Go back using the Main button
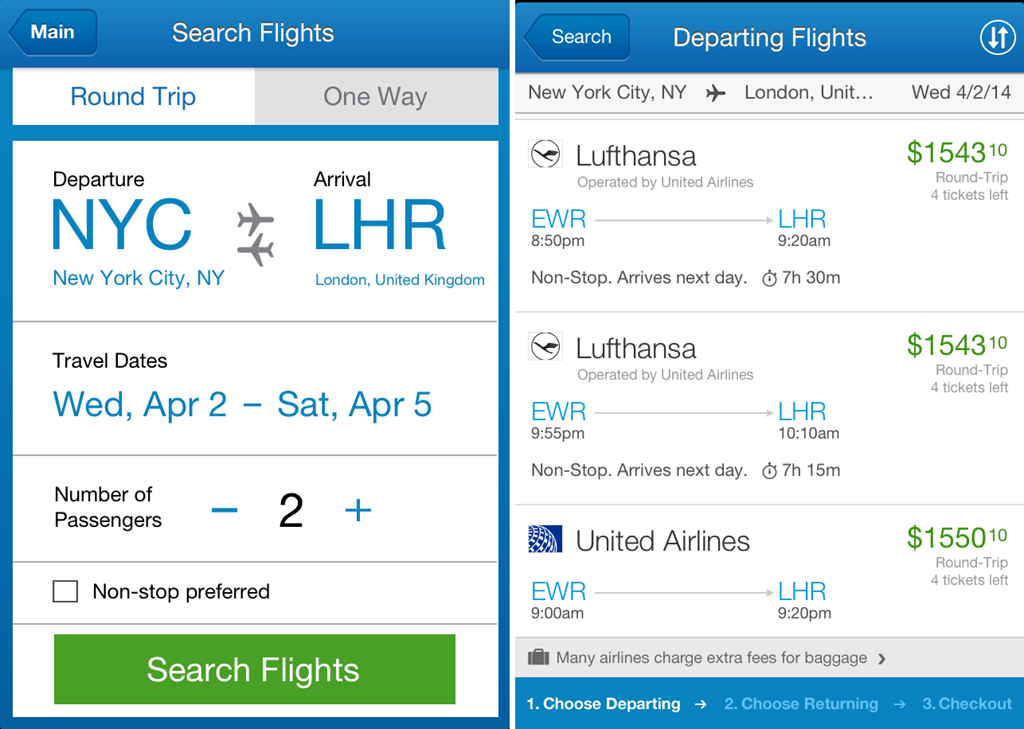1024x729 pixels. (x=53, y=32)
